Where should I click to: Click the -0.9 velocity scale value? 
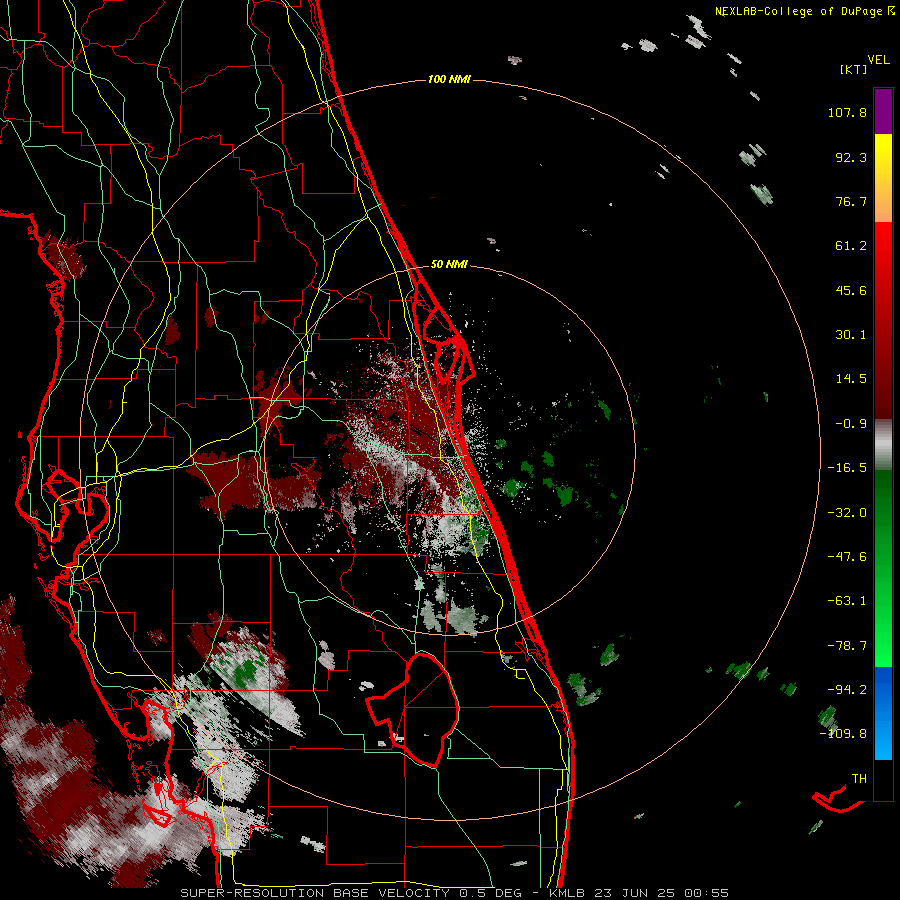(x=851, y=424)
